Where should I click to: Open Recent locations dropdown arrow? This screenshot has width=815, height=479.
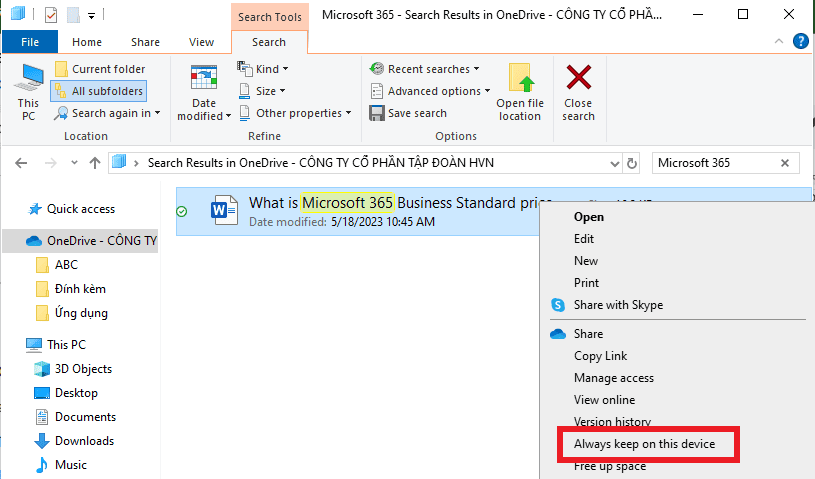point(74,163)
